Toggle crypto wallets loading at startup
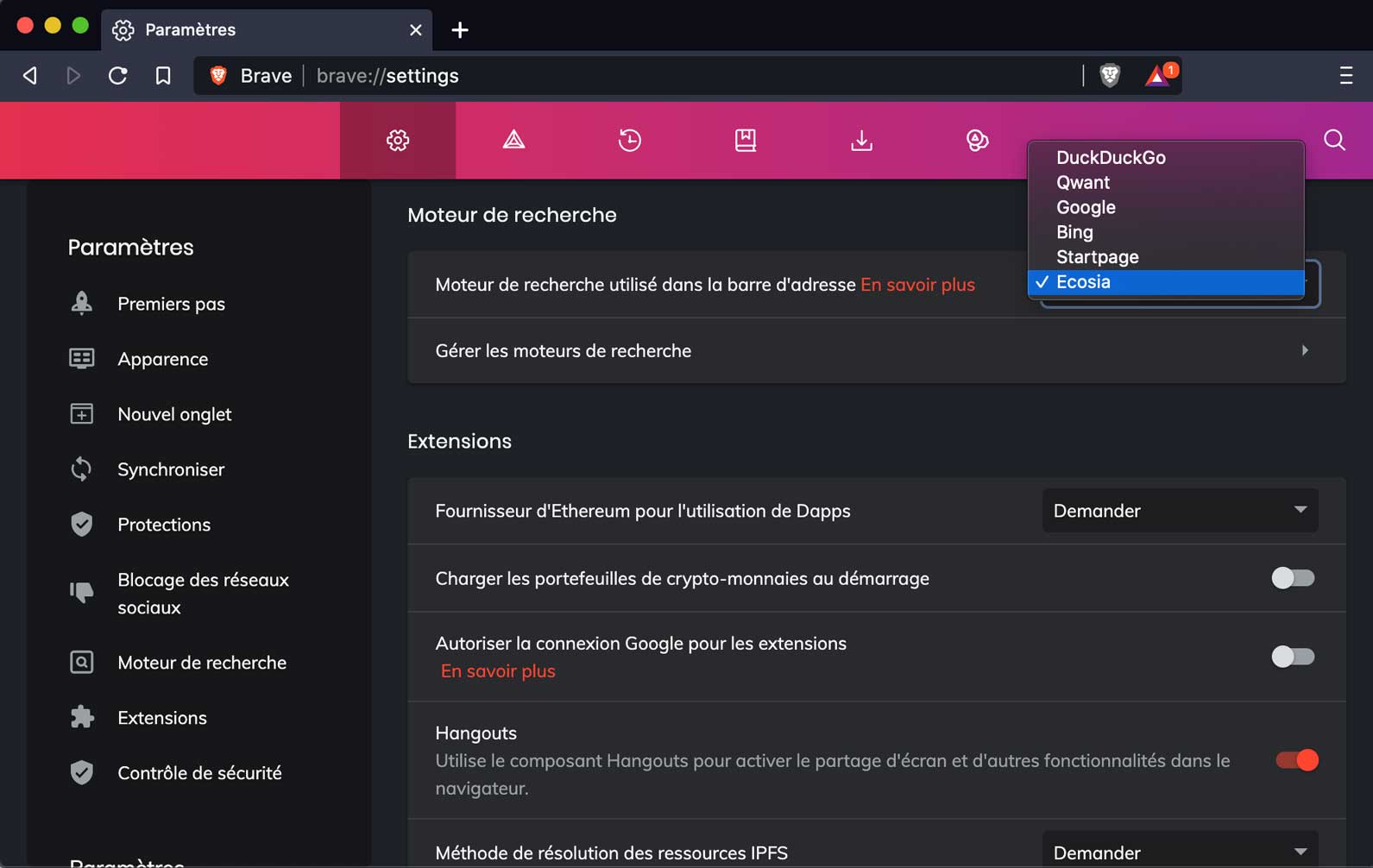 tap(1293, 578)
